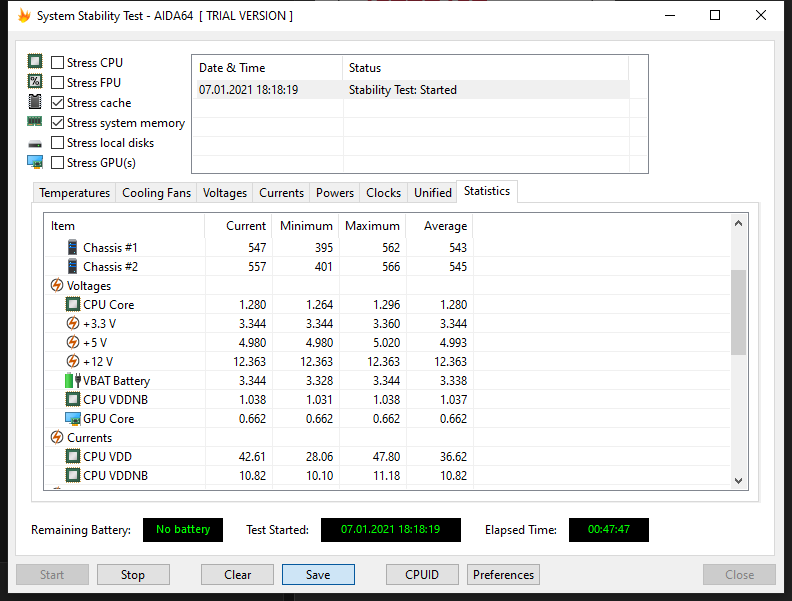Click the Date & Time column header
Screen dimensions: 792x601
(268, 68)
